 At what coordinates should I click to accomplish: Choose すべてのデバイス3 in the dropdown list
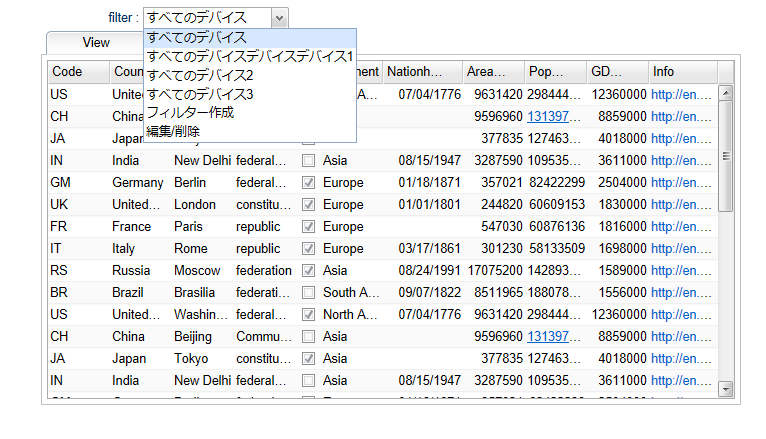pyautogui.click(x=200, y=94)
